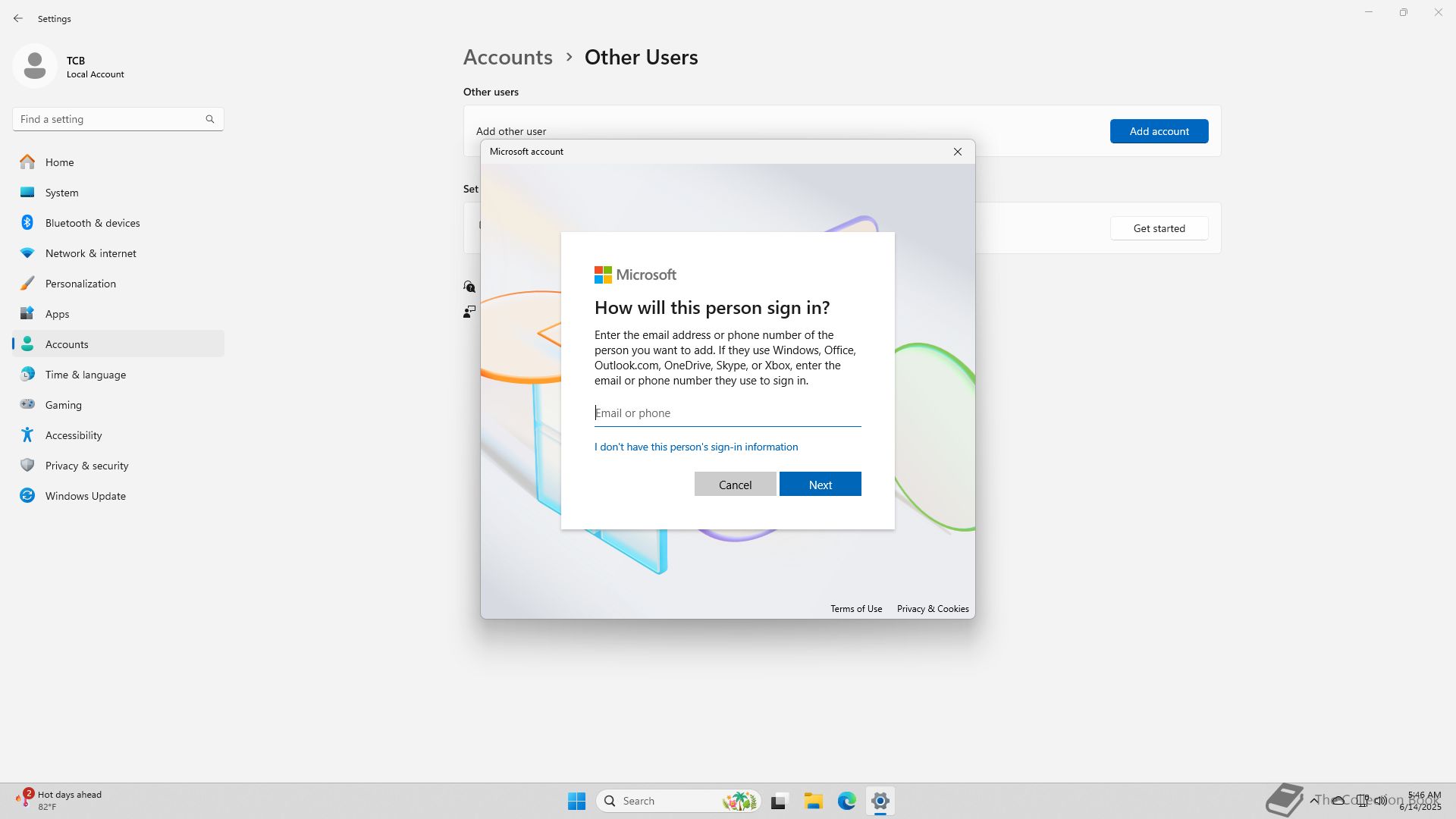Screen dimensions: 1456x819
Task: Go back using the Settings back arrow
Action: [x=18, y=18]
